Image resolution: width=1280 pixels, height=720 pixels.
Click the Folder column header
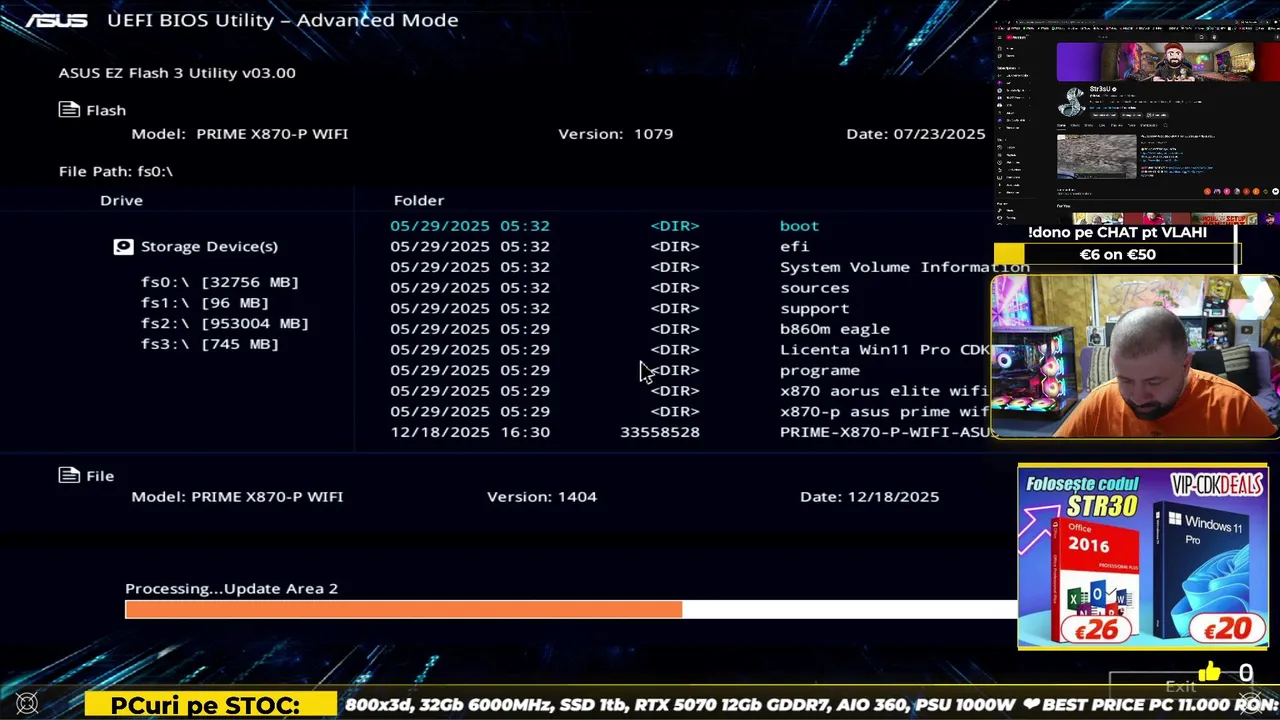(x=419, y=200)
